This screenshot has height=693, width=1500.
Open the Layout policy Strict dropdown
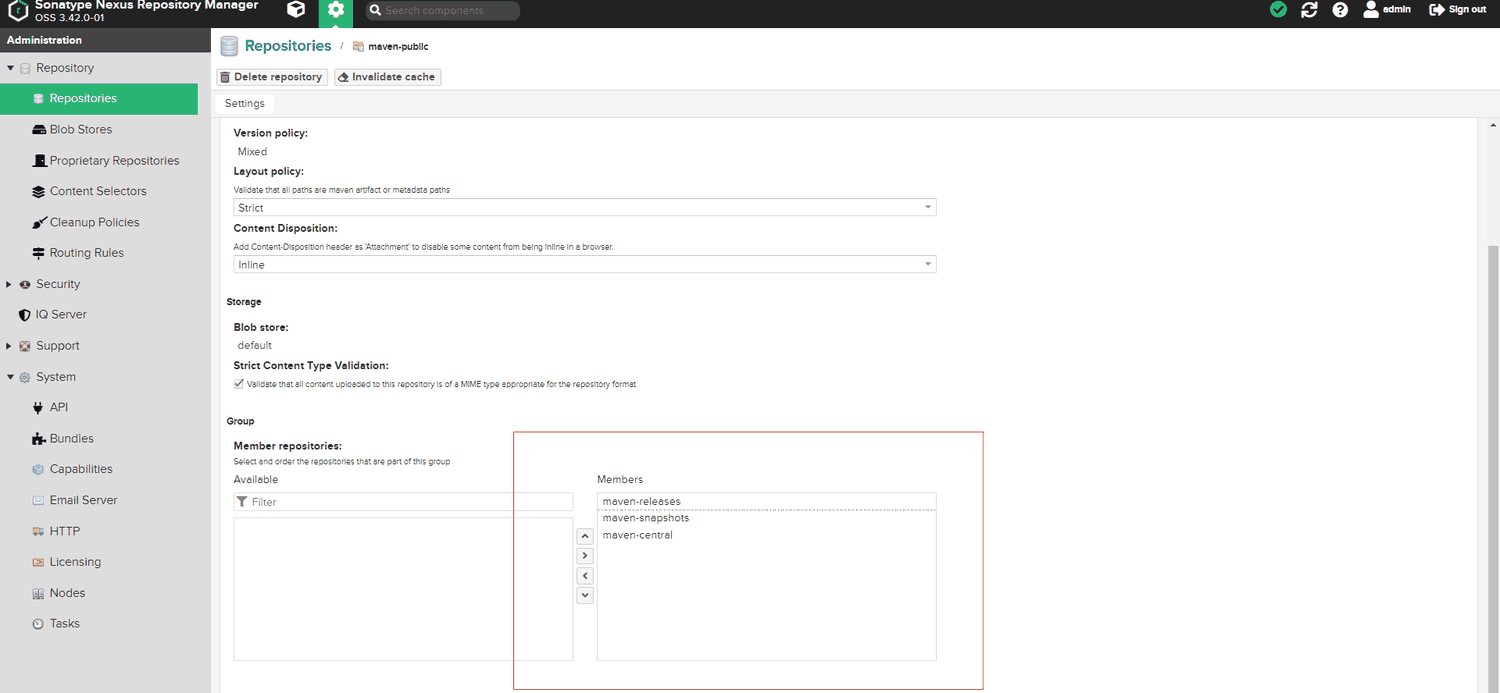[x=585, y=208]
